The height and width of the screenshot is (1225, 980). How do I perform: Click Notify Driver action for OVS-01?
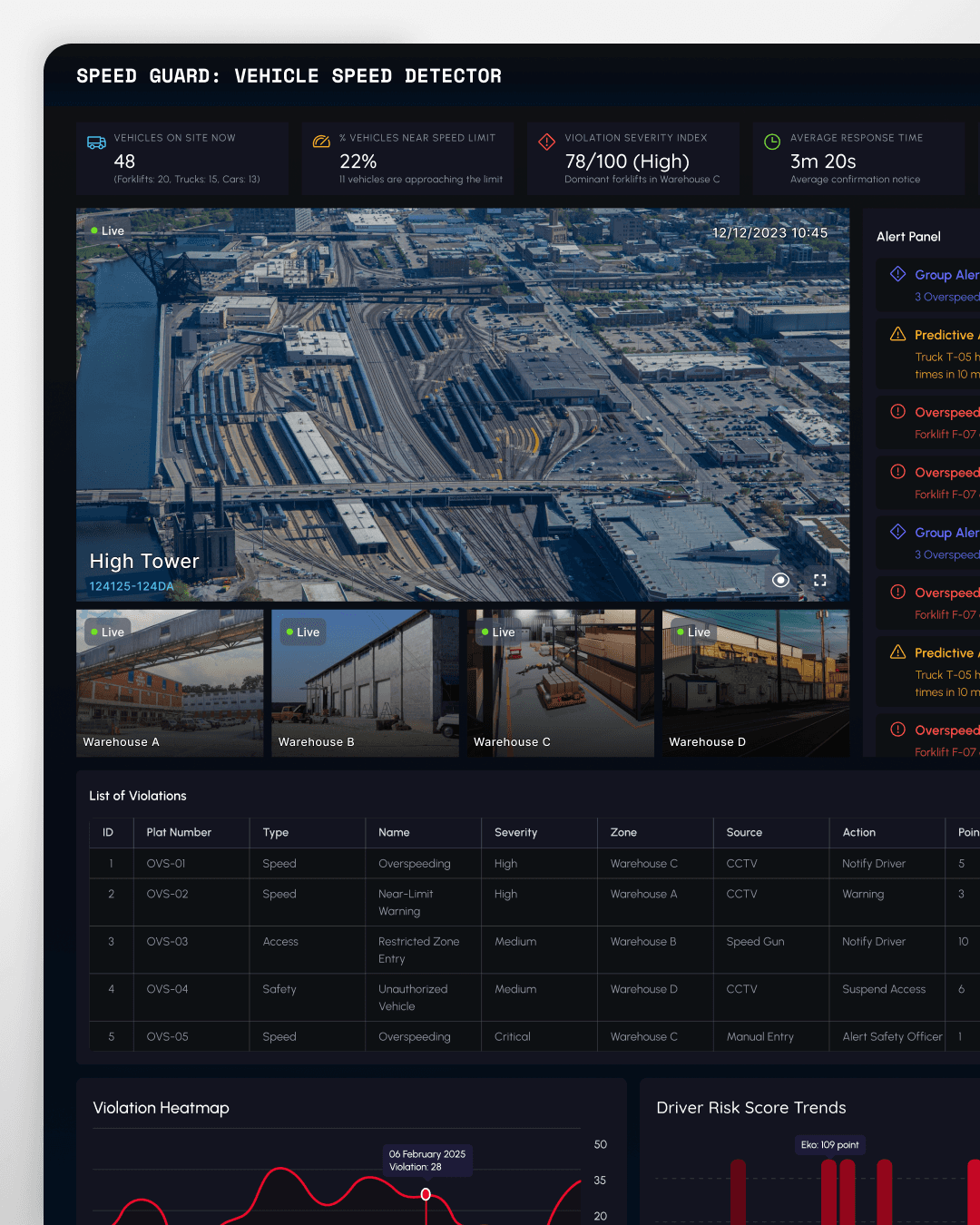click(x=874, y=863)
